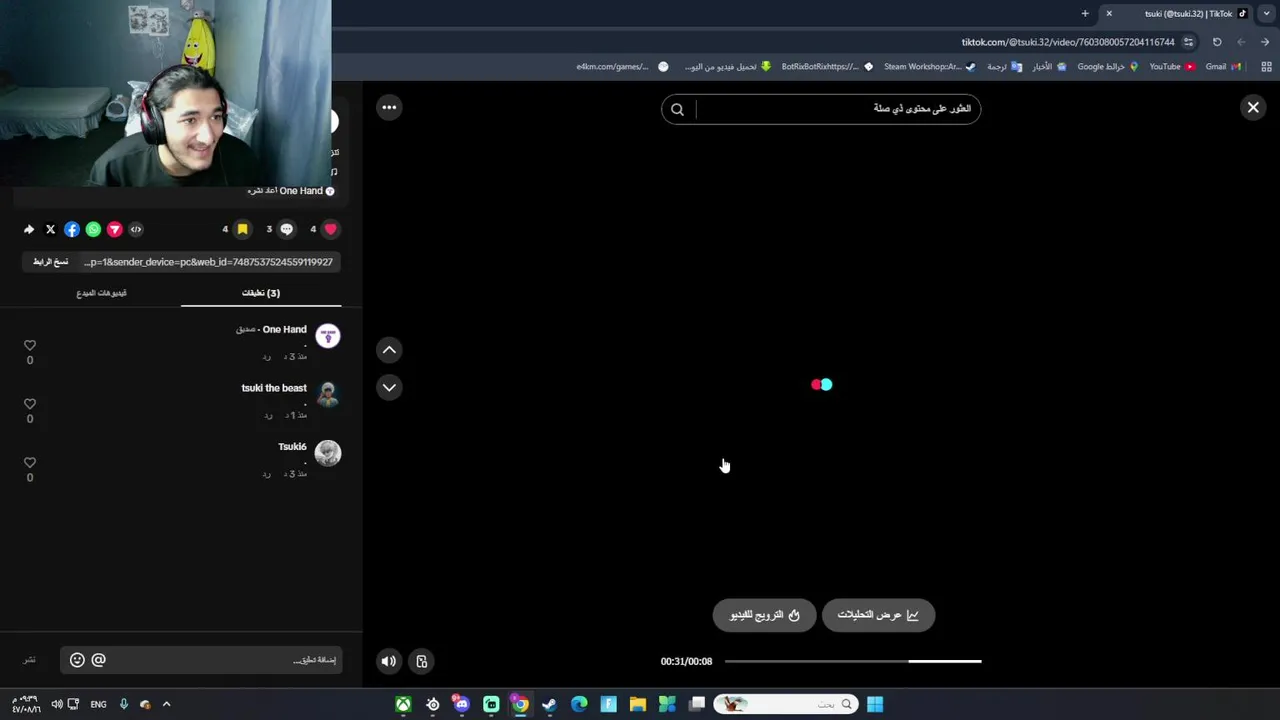
Task: Click the Tsuki6 username
Action: pos(292,447)
